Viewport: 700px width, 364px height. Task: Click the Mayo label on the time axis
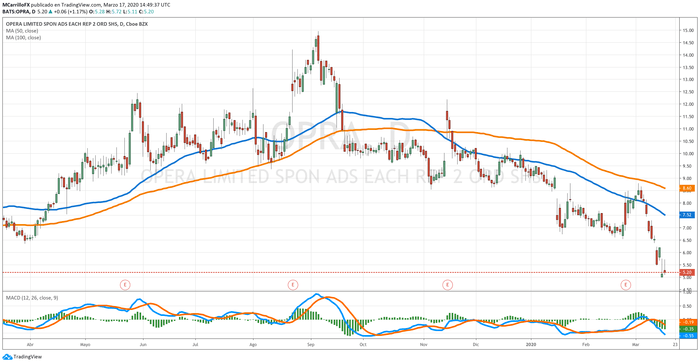pos(85,345)
